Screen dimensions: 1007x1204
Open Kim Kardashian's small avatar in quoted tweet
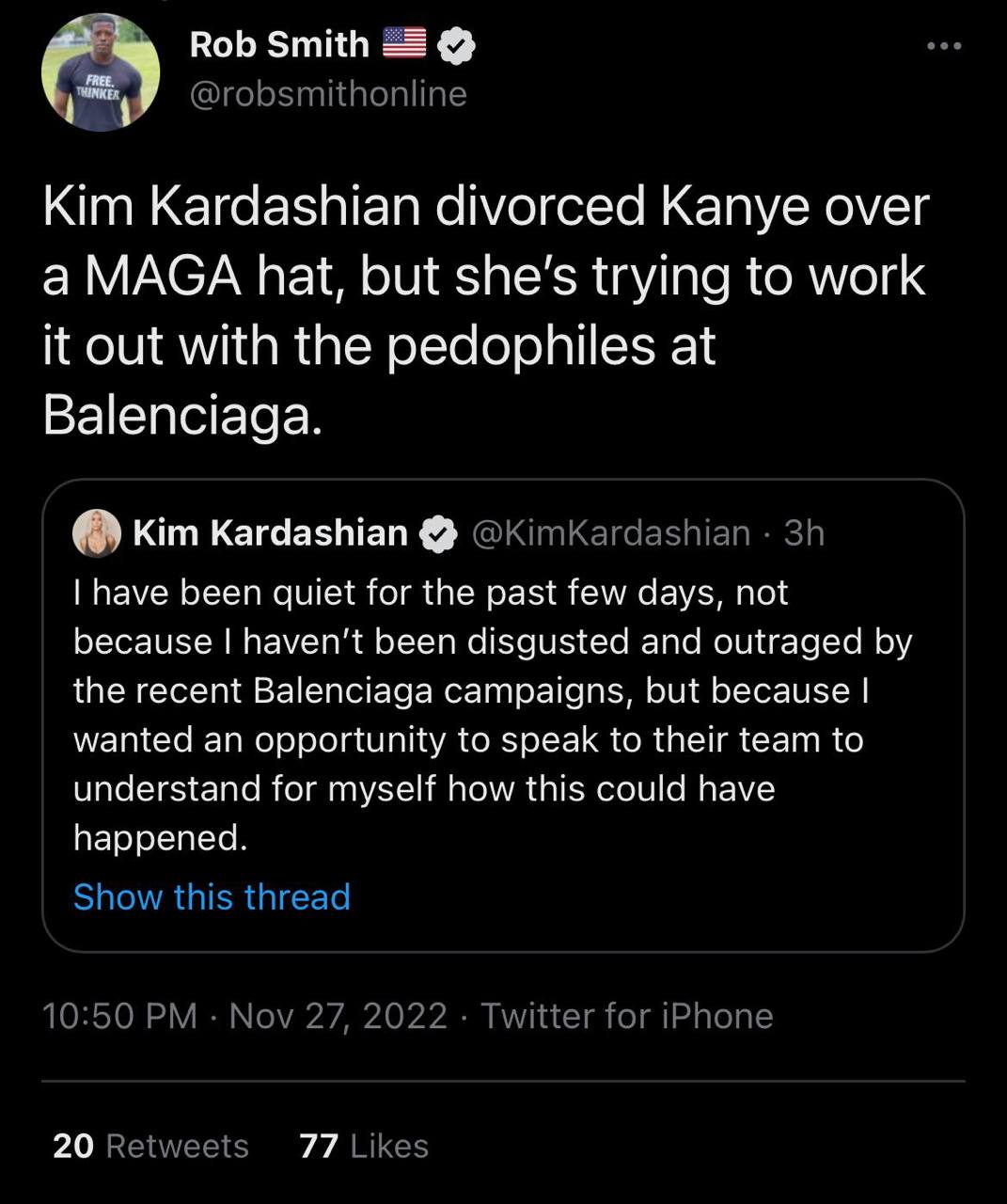pyautogui.click(x=97, y=533)
